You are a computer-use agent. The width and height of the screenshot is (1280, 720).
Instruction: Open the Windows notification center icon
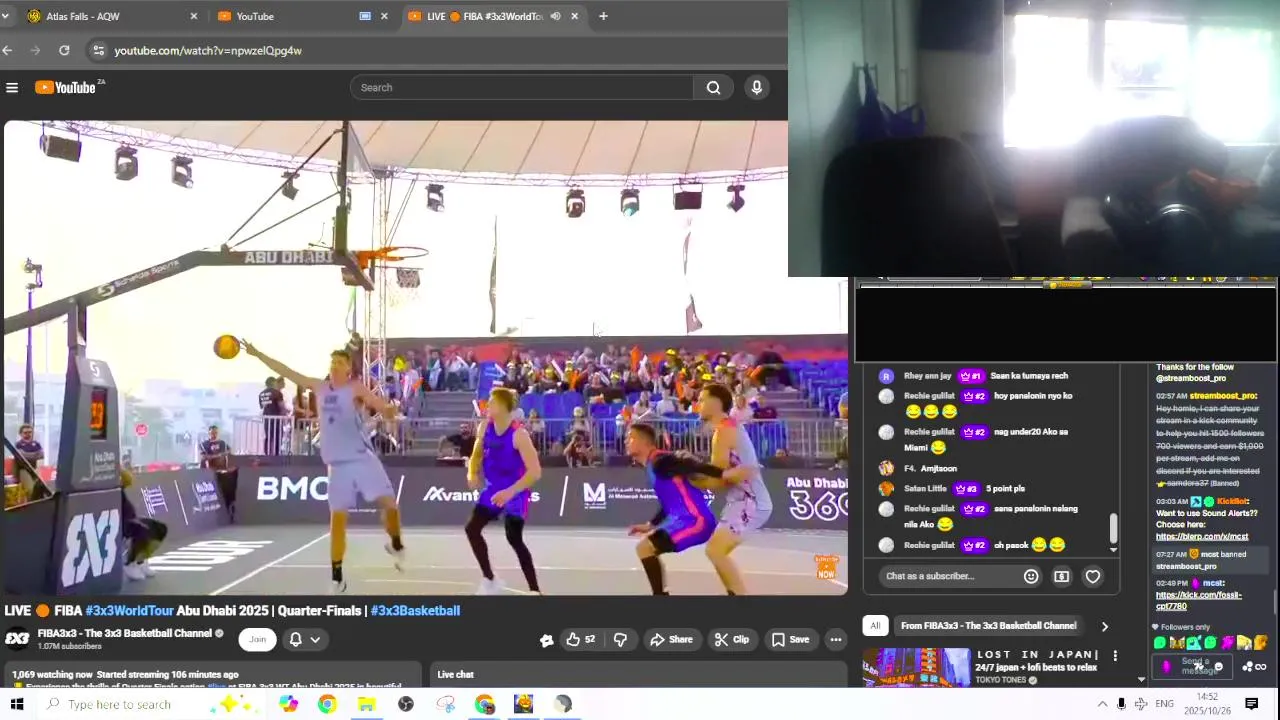click(1251, 704)
